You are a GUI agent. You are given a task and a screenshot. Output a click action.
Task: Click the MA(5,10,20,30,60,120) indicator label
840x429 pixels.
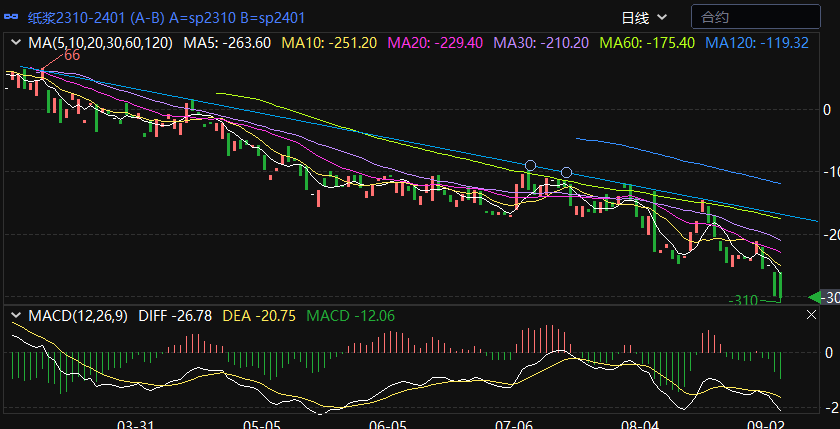(100, 43)
